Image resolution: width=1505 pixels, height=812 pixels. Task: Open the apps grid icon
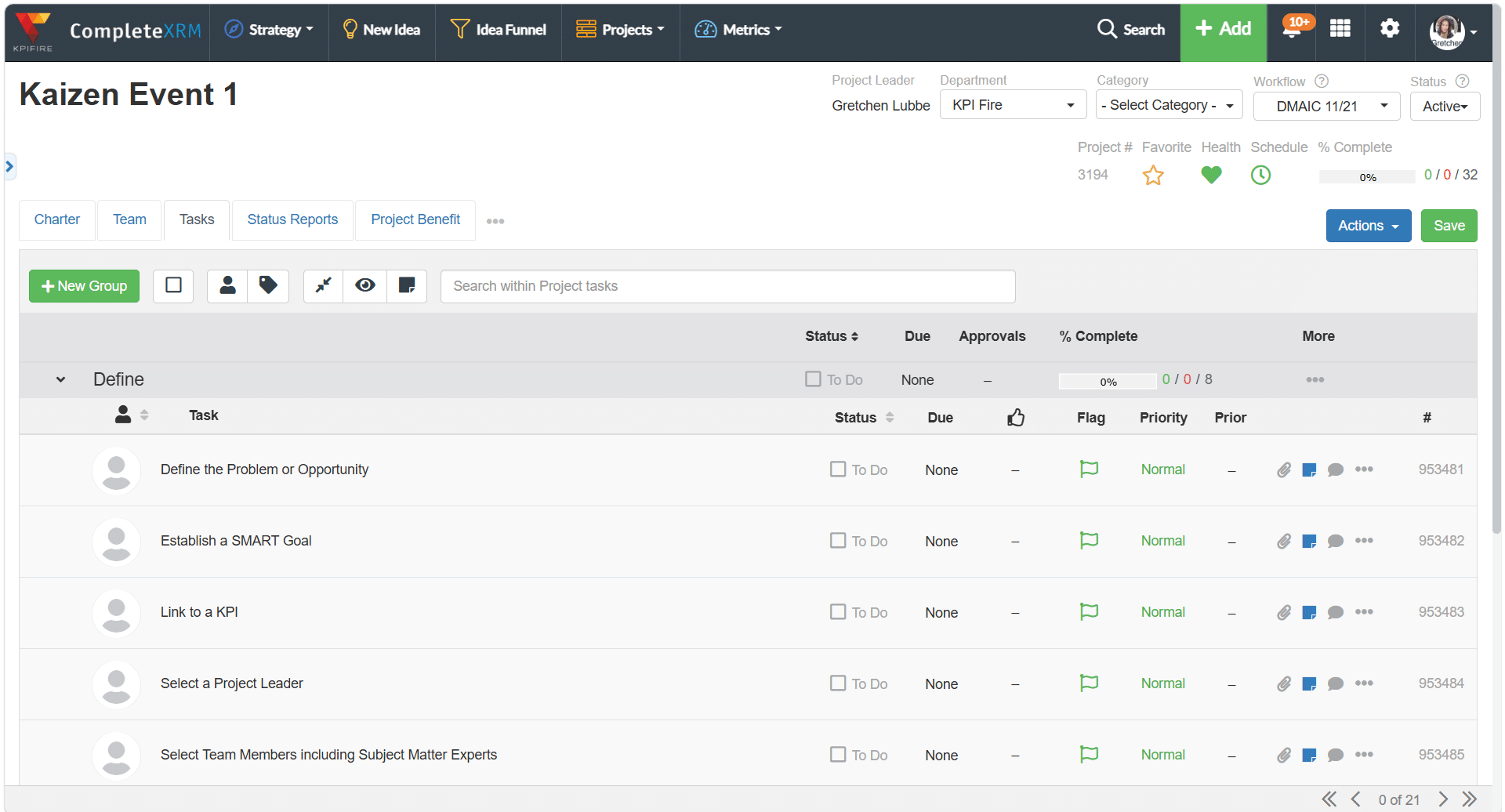(x=1340, y=29)
